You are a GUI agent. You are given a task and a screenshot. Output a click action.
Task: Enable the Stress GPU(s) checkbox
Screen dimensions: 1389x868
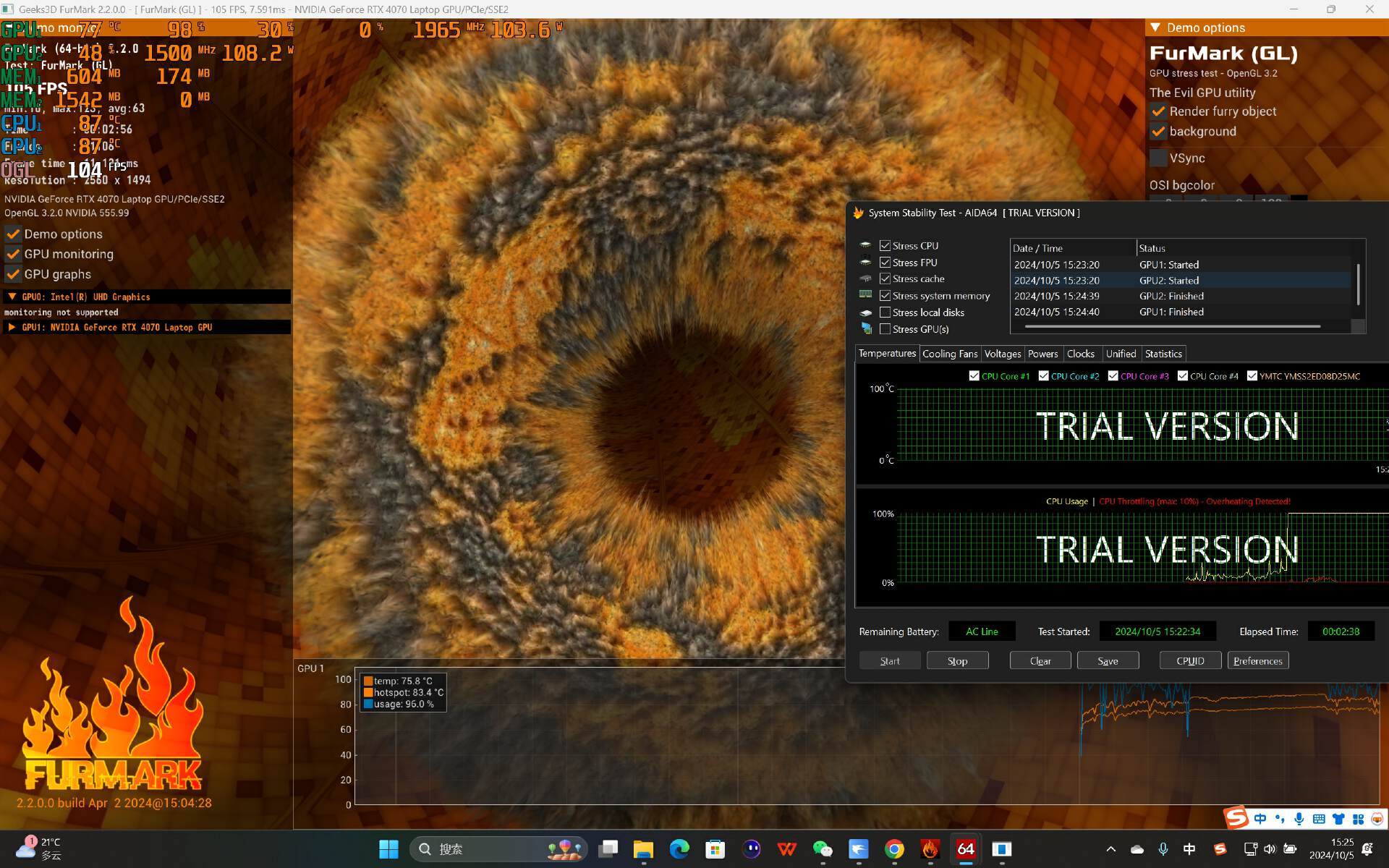(885, 329)
